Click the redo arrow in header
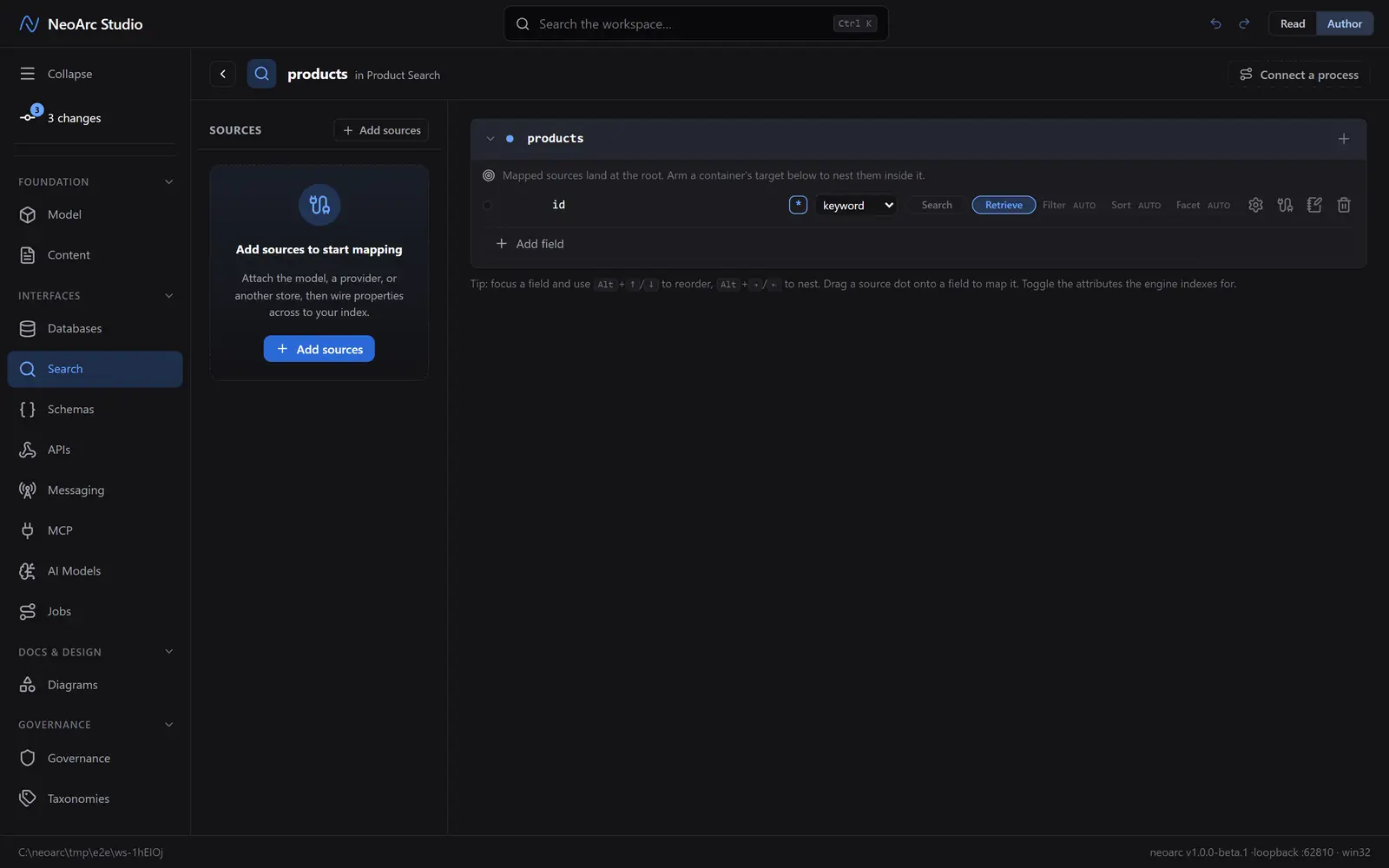 click(x=1244, y=23)
